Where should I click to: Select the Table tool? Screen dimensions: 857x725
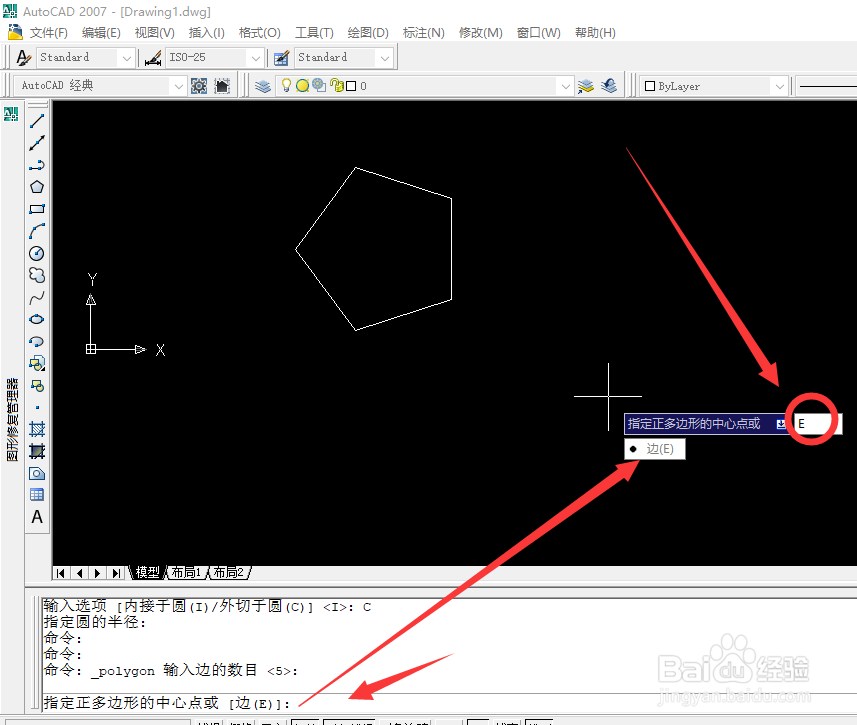(x=37, y=495)
